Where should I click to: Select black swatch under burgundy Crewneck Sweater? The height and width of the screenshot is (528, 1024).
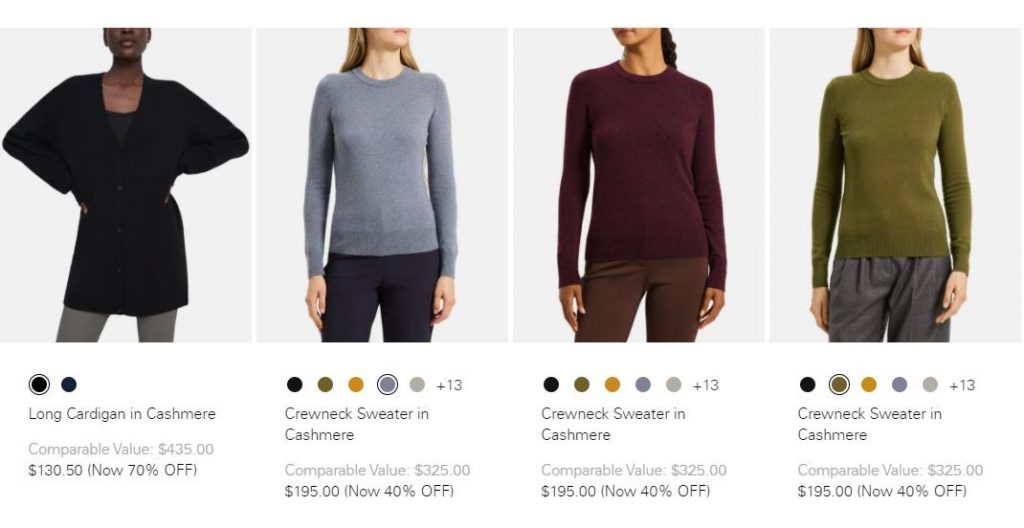pos(551,384)
